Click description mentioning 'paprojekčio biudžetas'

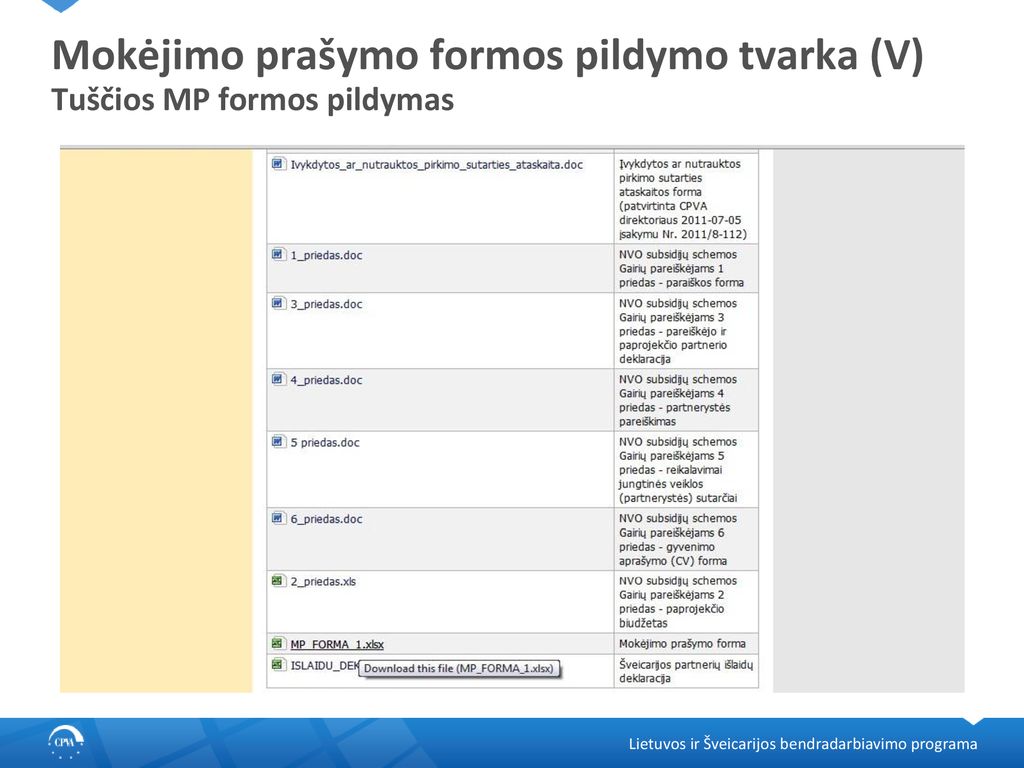point(678,601)
